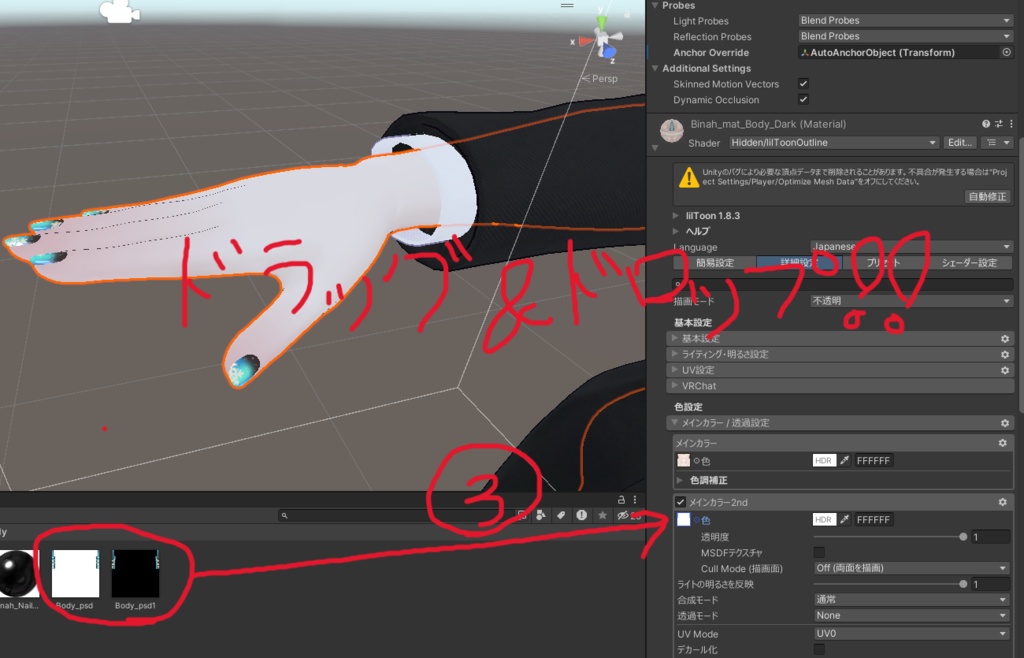Viewport: 1024px width, 658px height.
Task: Open gear menu of メインカラー subsection
Action: 1002,443
